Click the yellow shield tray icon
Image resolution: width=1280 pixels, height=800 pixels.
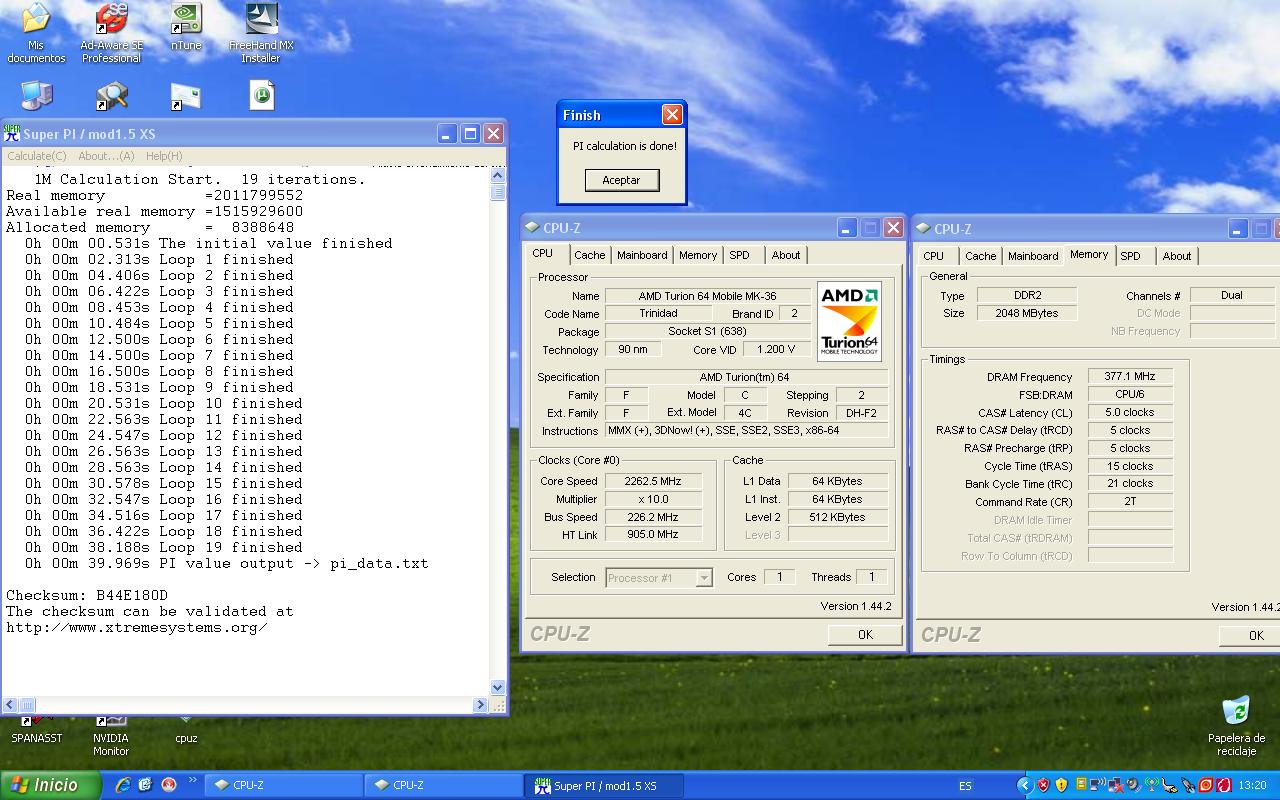click(1061, 785)
